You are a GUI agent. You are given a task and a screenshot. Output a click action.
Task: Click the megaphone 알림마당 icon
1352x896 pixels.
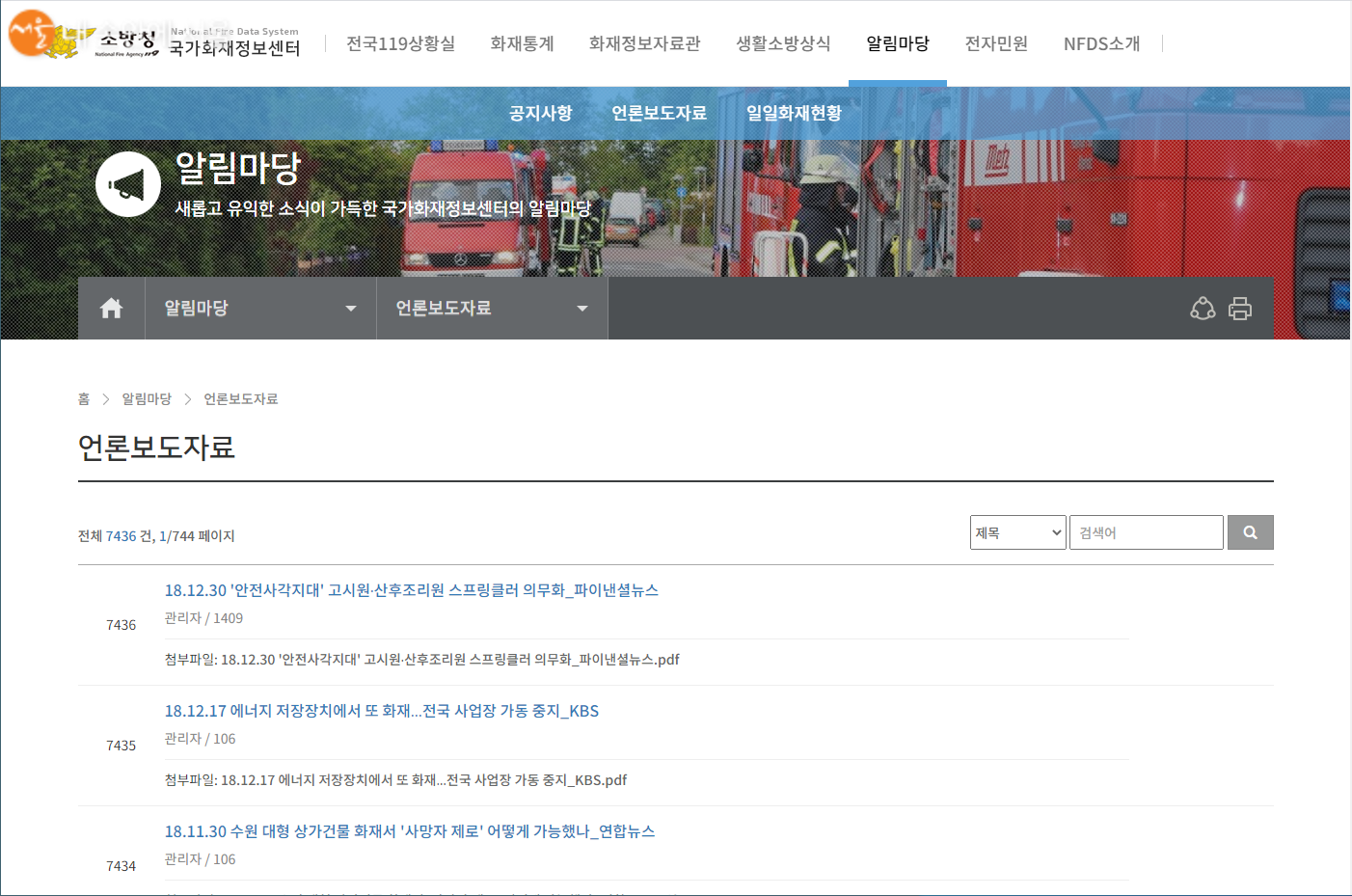pos(127,184)
